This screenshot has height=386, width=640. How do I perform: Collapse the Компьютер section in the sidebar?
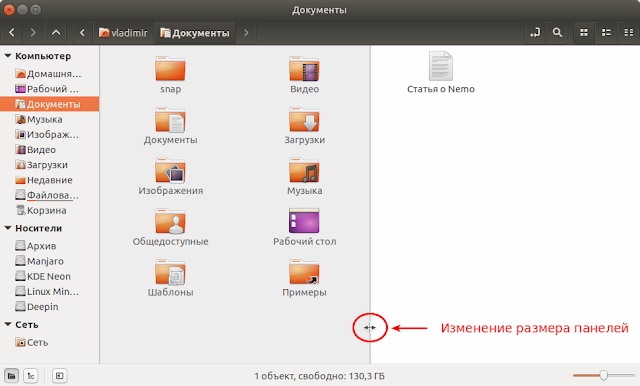8,56
